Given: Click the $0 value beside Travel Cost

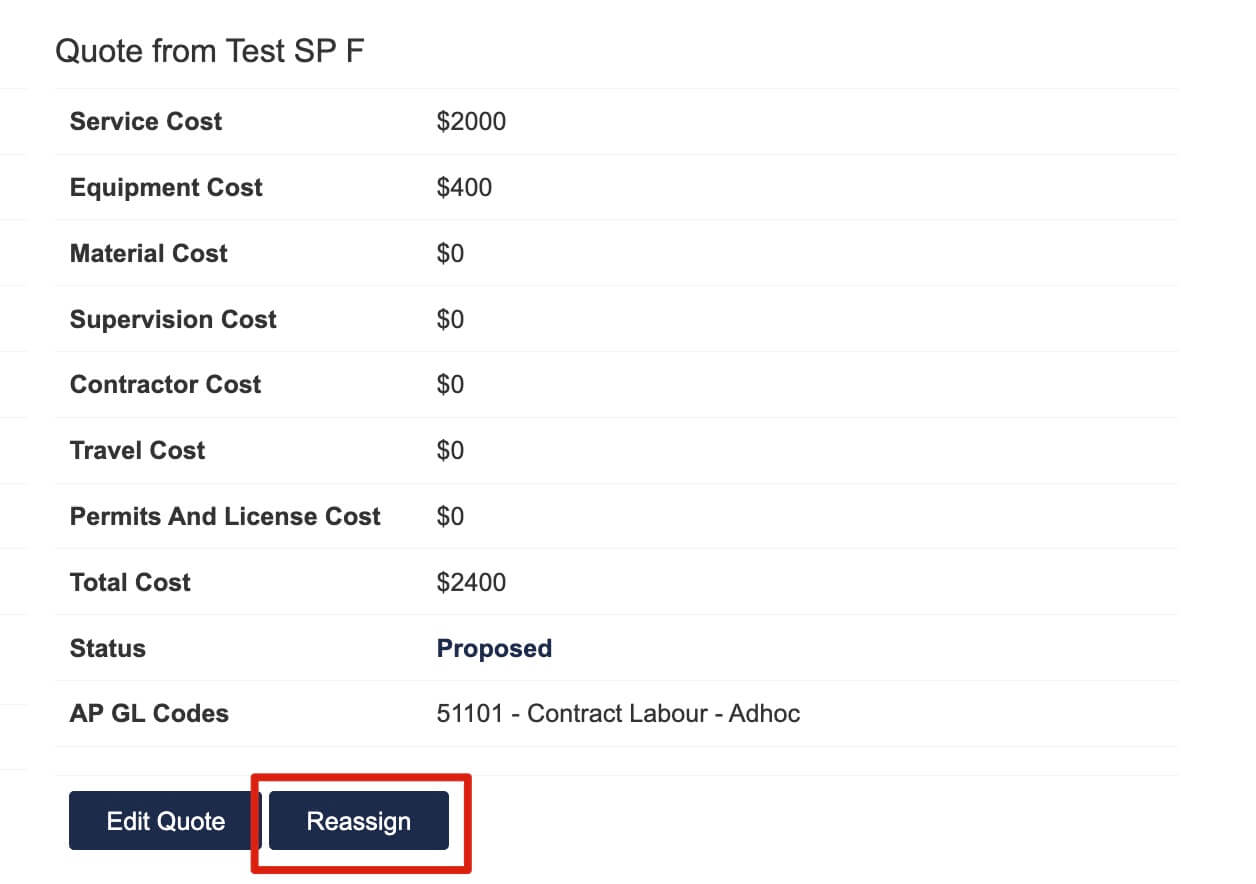Looking at the screenshot, I should coord(450,450).
